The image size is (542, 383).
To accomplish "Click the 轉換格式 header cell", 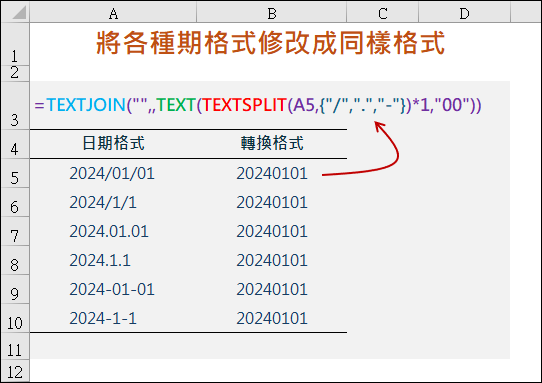I will [x=272, y=143].
